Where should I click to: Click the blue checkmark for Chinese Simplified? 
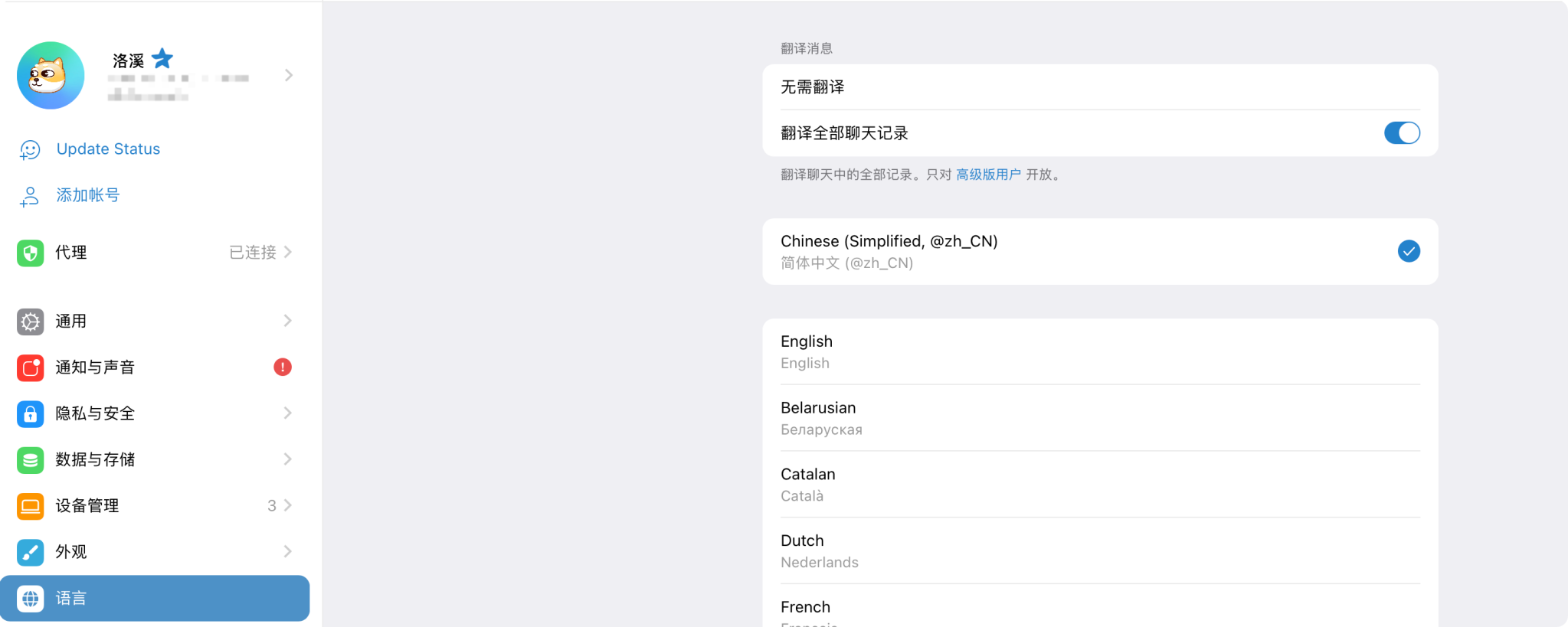click(x=1409, y=251)
